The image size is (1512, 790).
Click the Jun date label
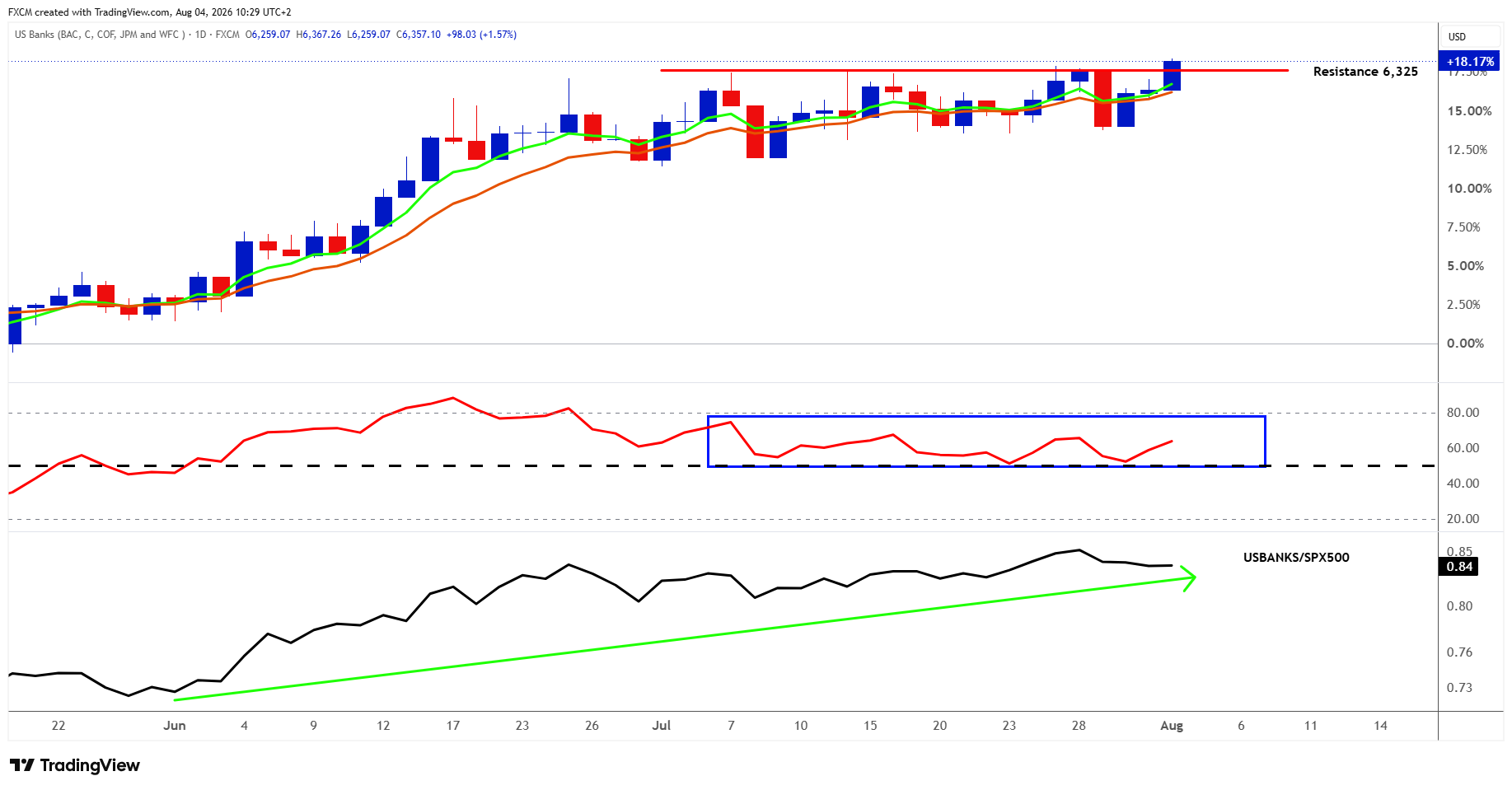[x=175, y=726]
